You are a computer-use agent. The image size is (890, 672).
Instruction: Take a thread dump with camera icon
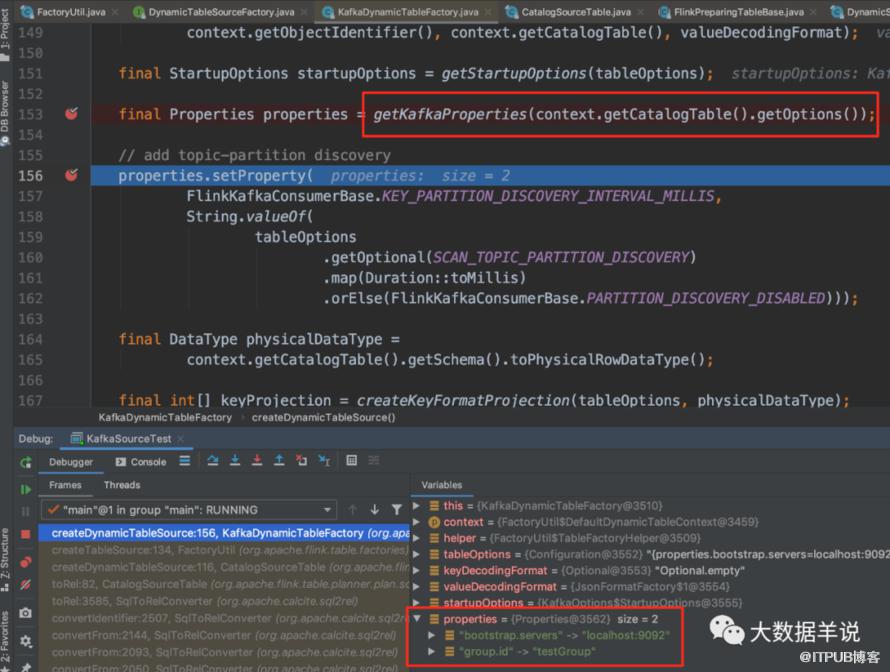click(x=26, y=613)
